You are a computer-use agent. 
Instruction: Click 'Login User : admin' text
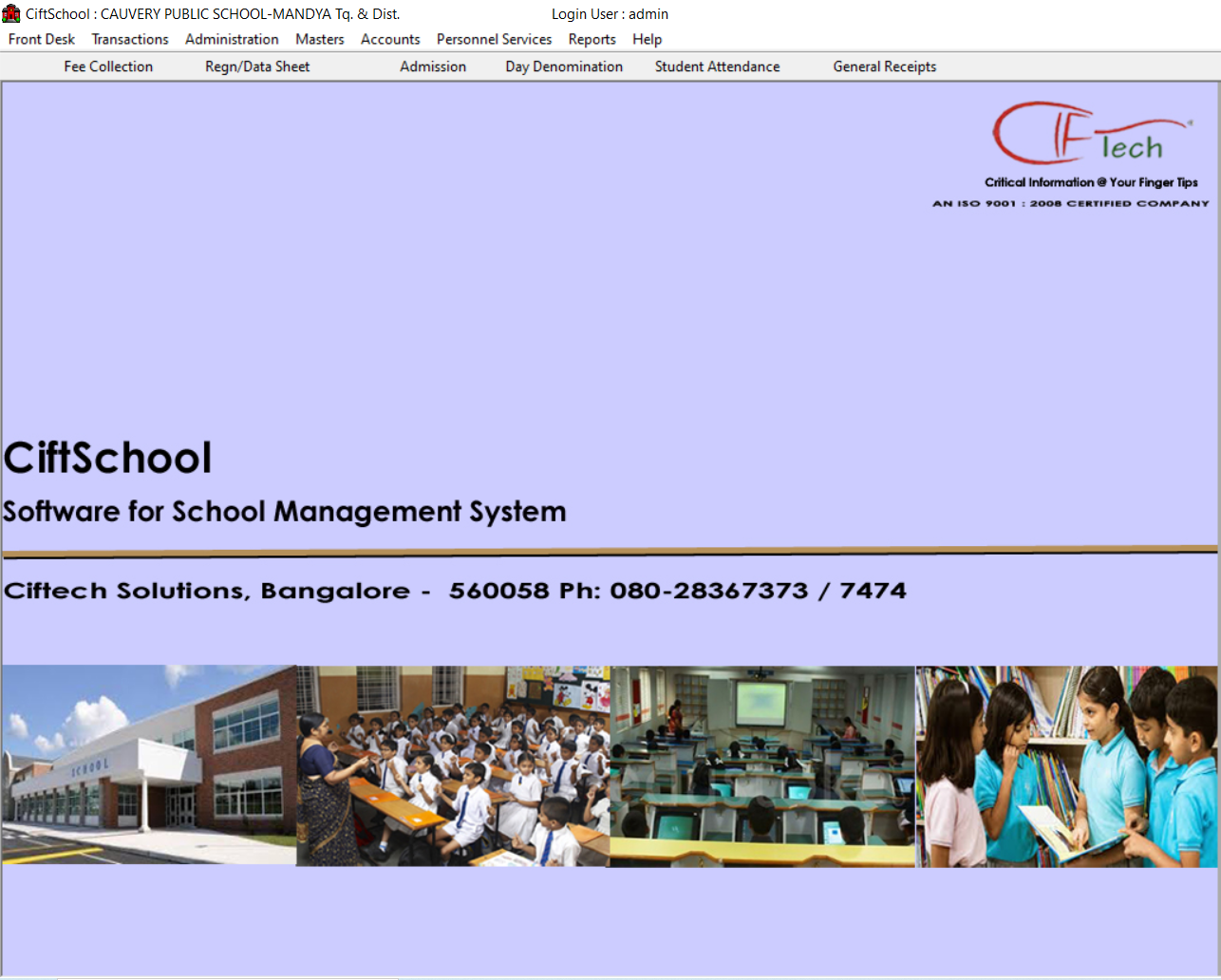(610, 14)
